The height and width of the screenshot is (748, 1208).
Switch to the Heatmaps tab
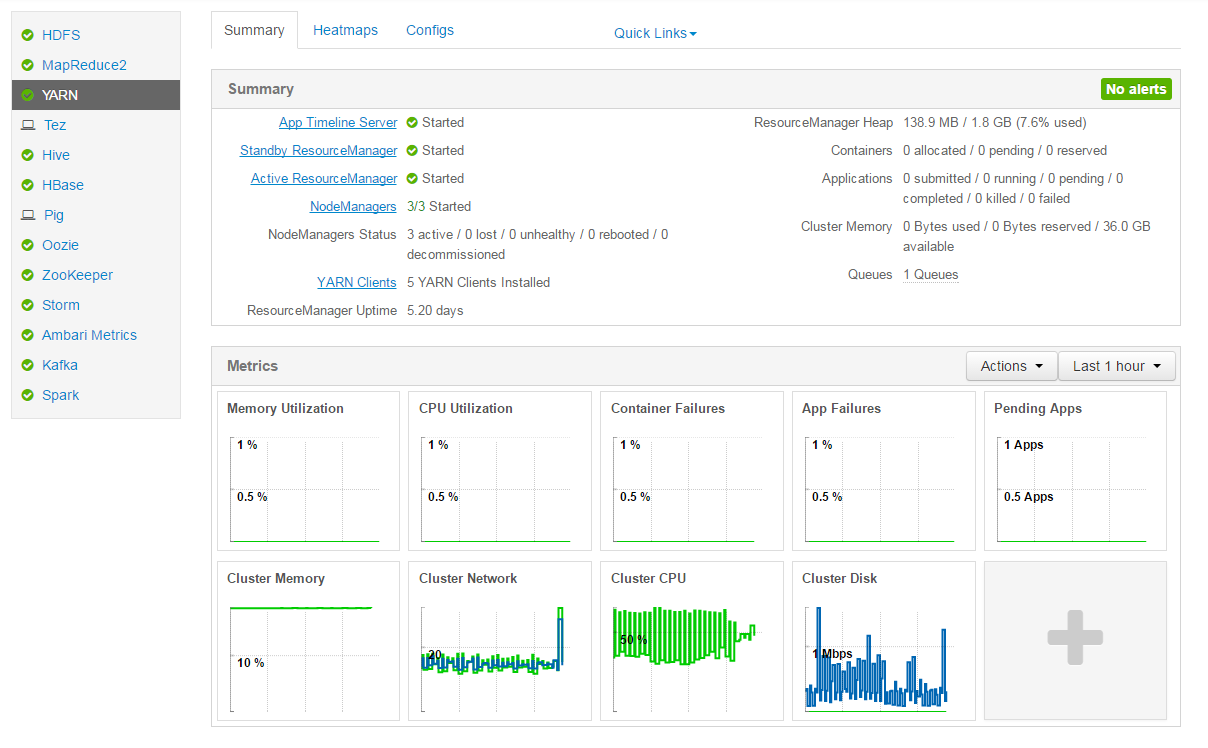(345, 30)
